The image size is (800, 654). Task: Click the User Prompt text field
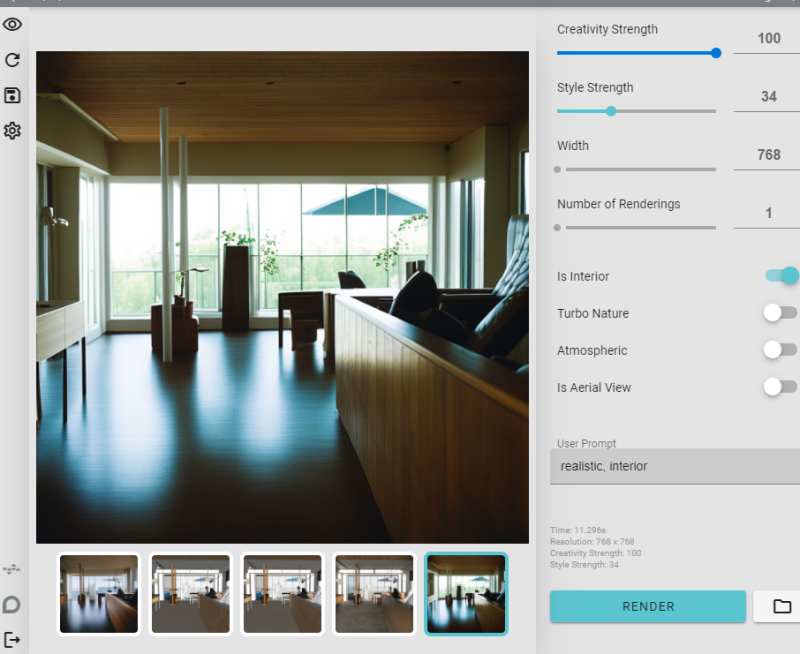coord(675,466)
